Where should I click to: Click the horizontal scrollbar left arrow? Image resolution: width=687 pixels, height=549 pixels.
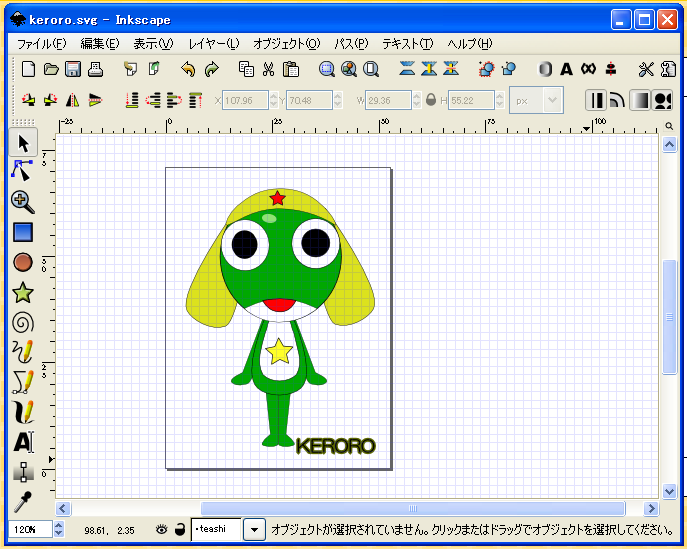pyautogui.click(x=63, y=509)
